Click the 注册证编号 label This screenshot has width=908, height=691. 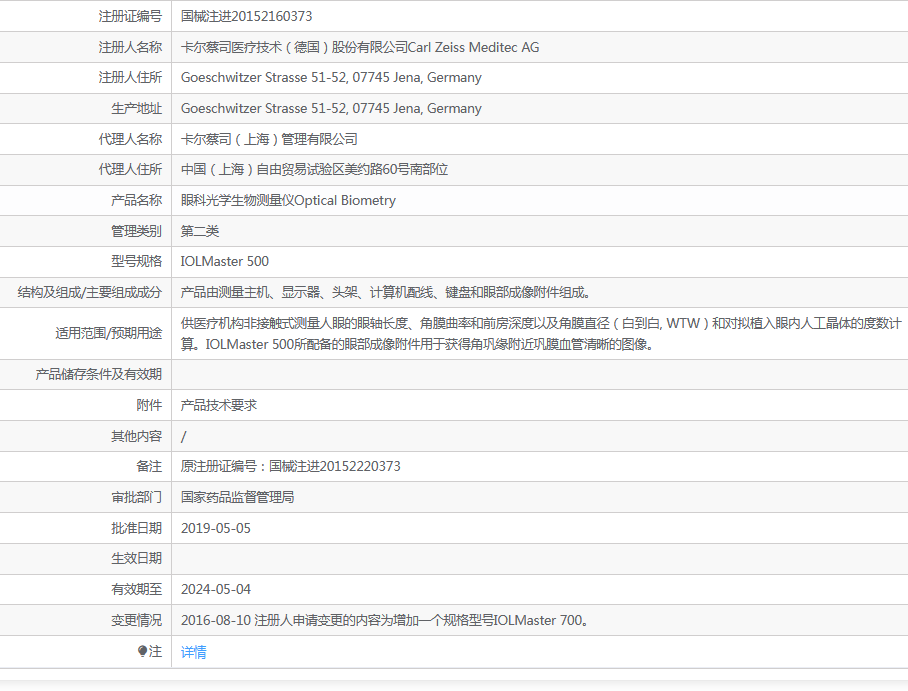(130, 16)
